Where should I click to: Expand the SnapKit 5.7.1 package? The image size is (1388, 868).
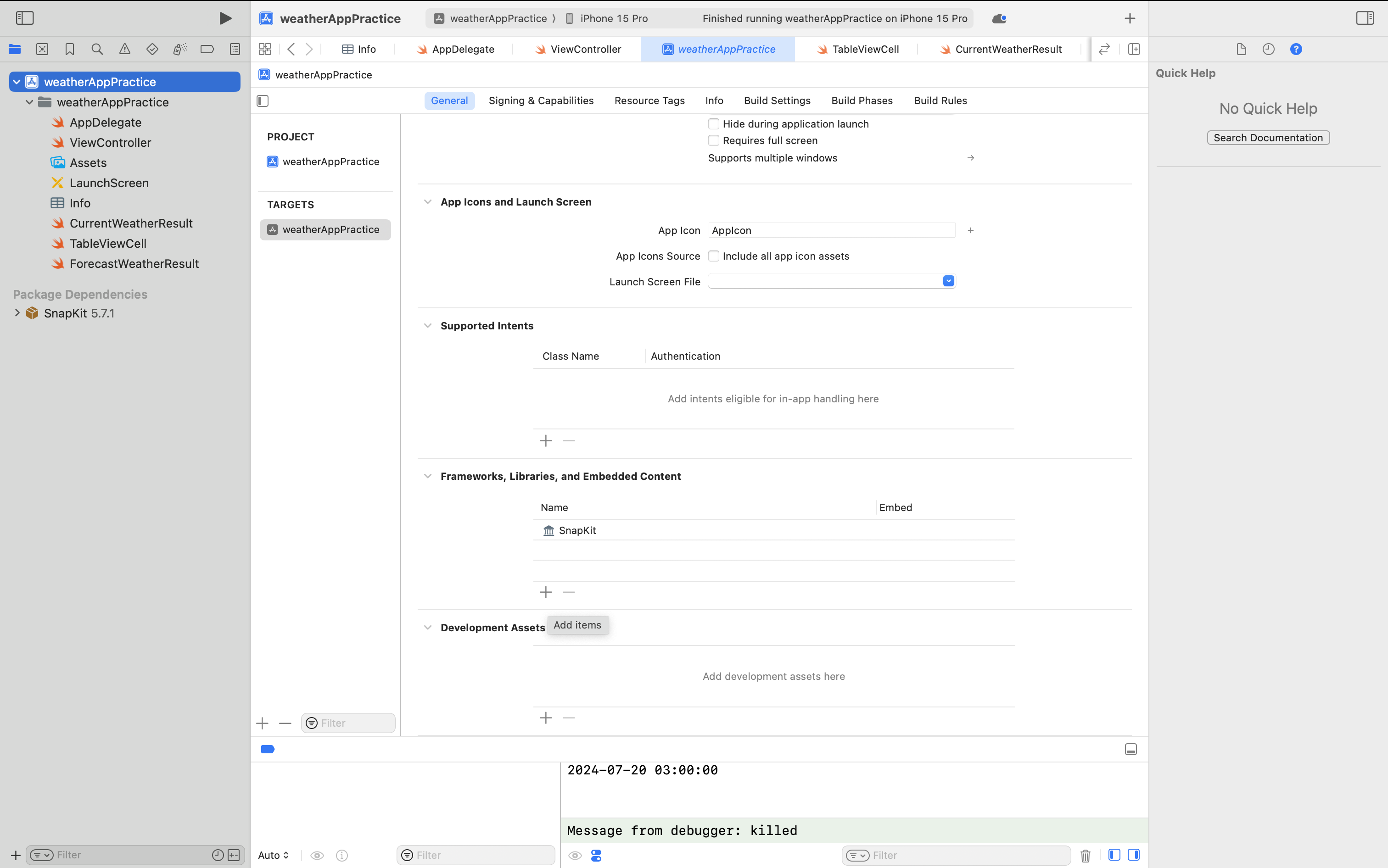click(x=17, y=313)
